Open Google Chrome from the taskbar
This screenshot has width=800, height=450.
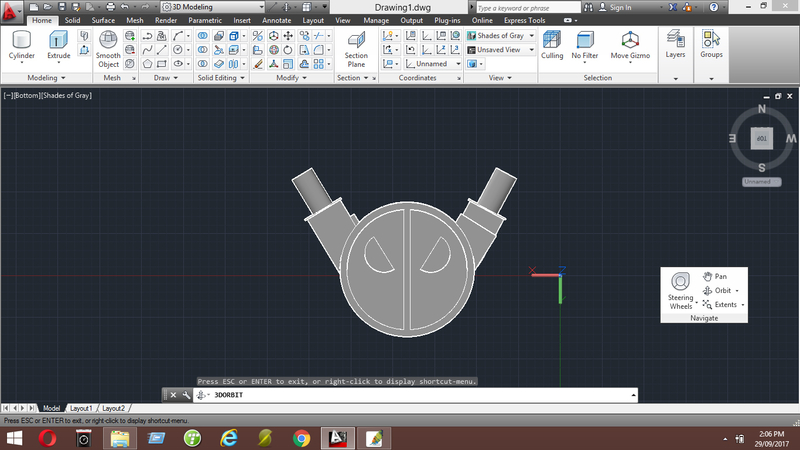coord(302,438)
